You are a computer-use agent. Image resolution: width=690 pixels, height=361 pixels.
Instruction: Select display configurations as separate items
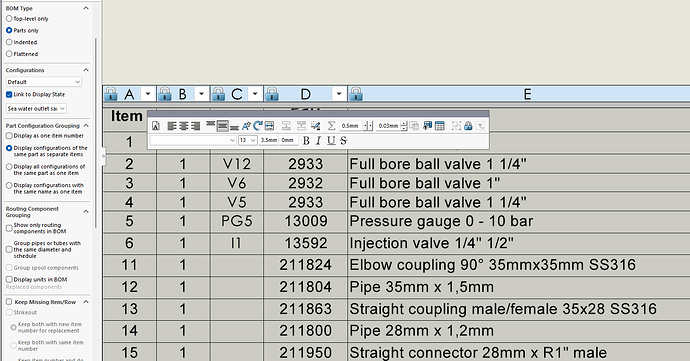click(9, 148)
